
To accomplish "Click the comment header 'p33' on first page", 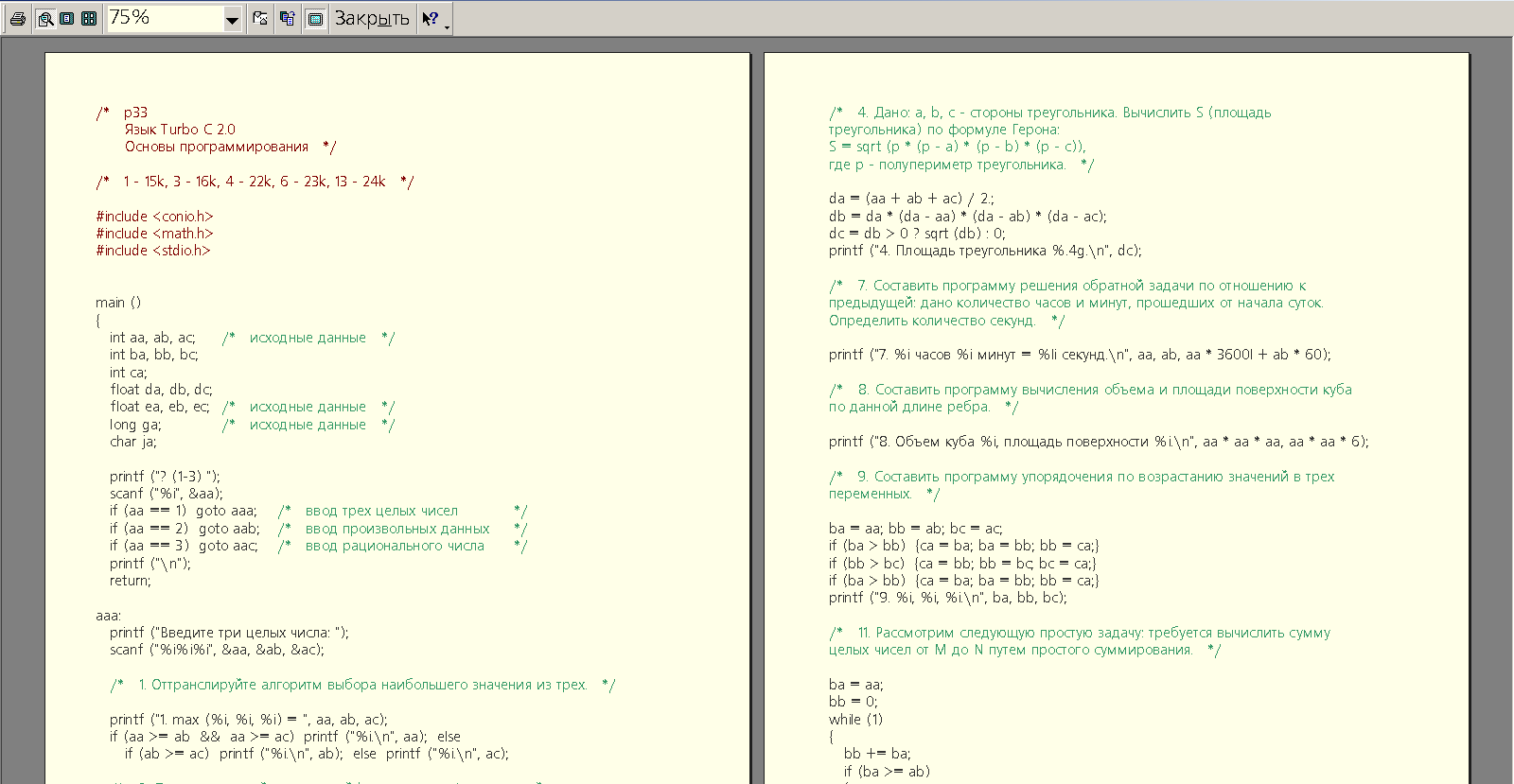I will [135, 113].
